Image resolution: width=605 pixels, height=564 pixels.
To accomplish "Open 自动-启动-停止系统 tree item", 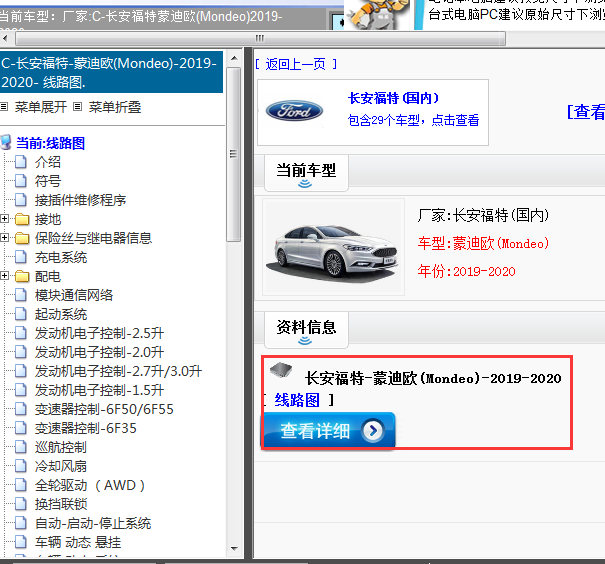I will point(93,523).
